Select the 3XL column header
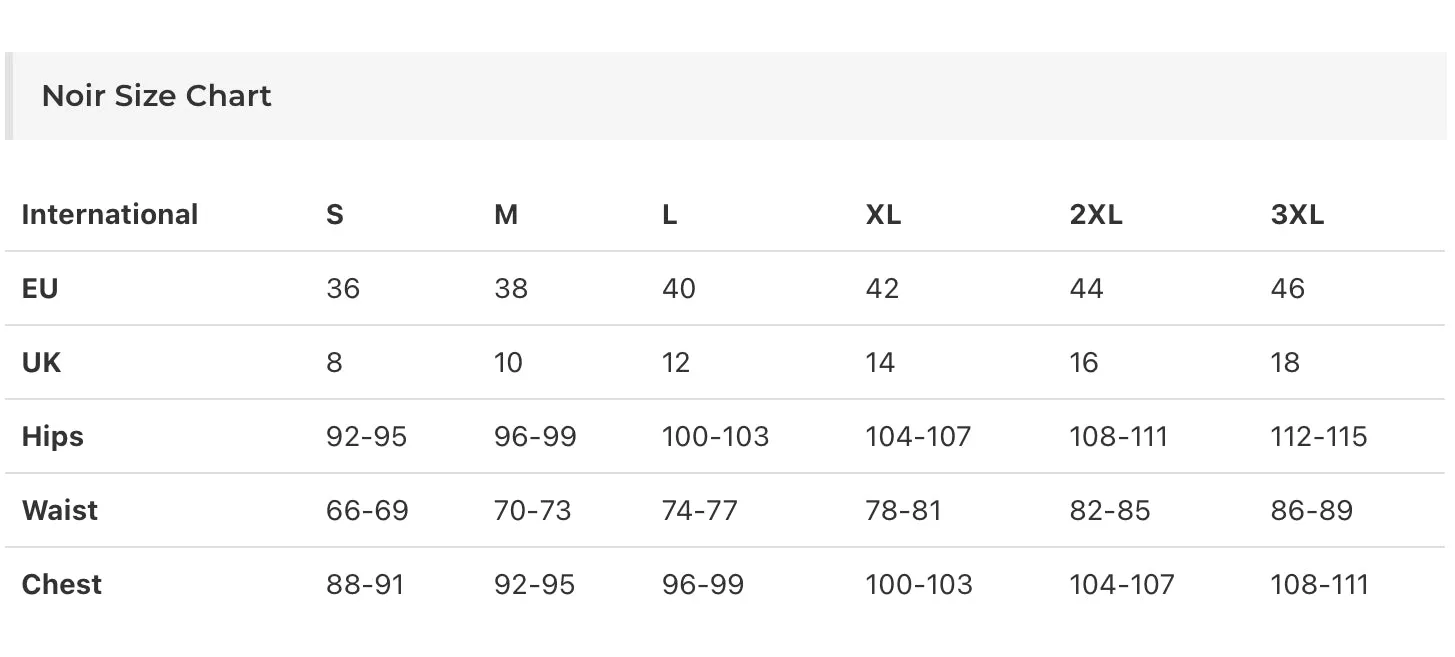The image size is (1455, 657). coord(1297,214)
